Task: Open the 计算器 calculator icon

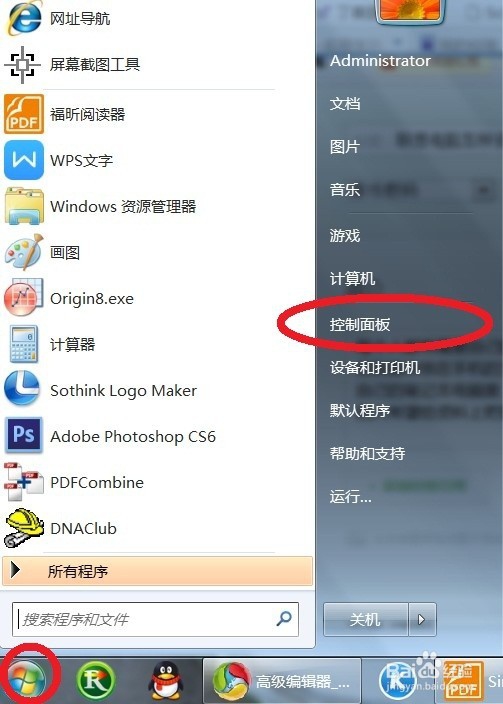Action: click(24, 344)
